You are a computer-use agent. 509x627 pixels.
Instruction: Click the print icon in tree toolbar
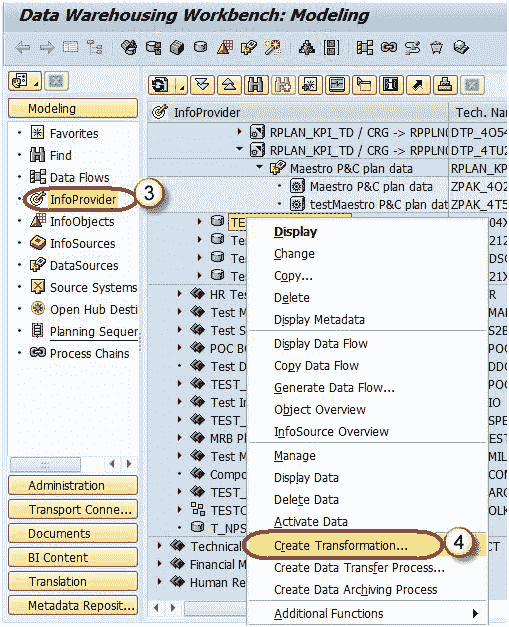point(445,85)
